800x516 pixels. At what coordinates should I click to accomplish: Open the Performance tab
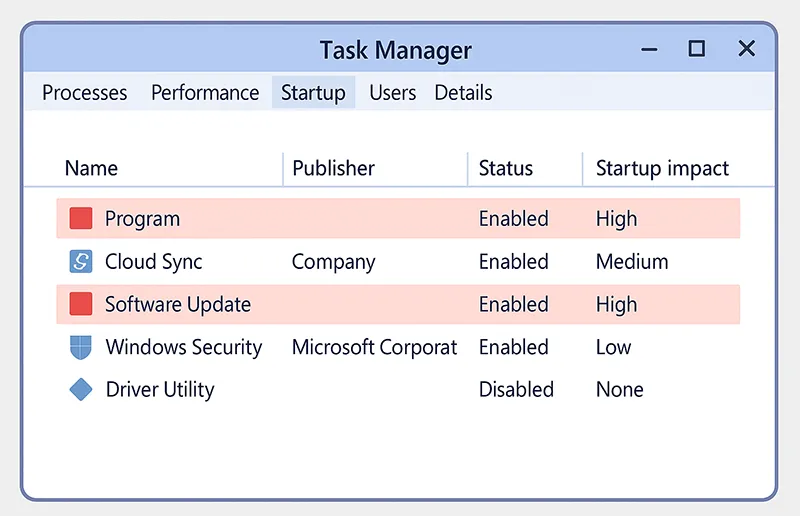click(x=205, y=93)
